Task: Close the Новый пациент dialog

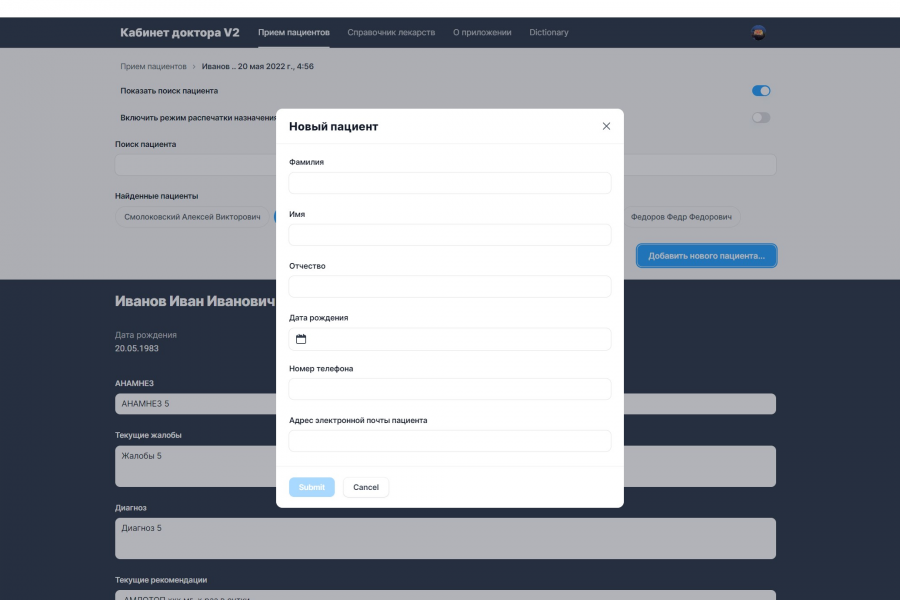Action: [x=606, y=126]
